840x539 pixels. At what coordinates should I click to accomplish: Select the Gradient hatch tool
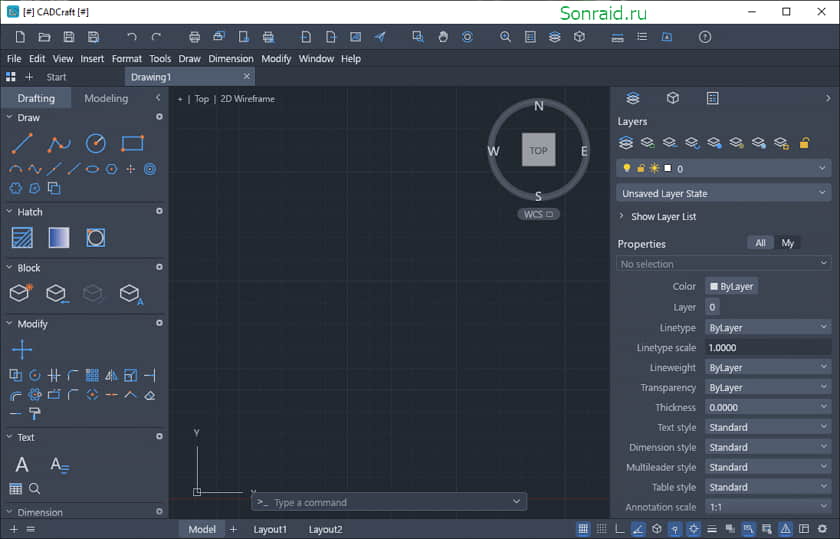click(x=59, y=237)
